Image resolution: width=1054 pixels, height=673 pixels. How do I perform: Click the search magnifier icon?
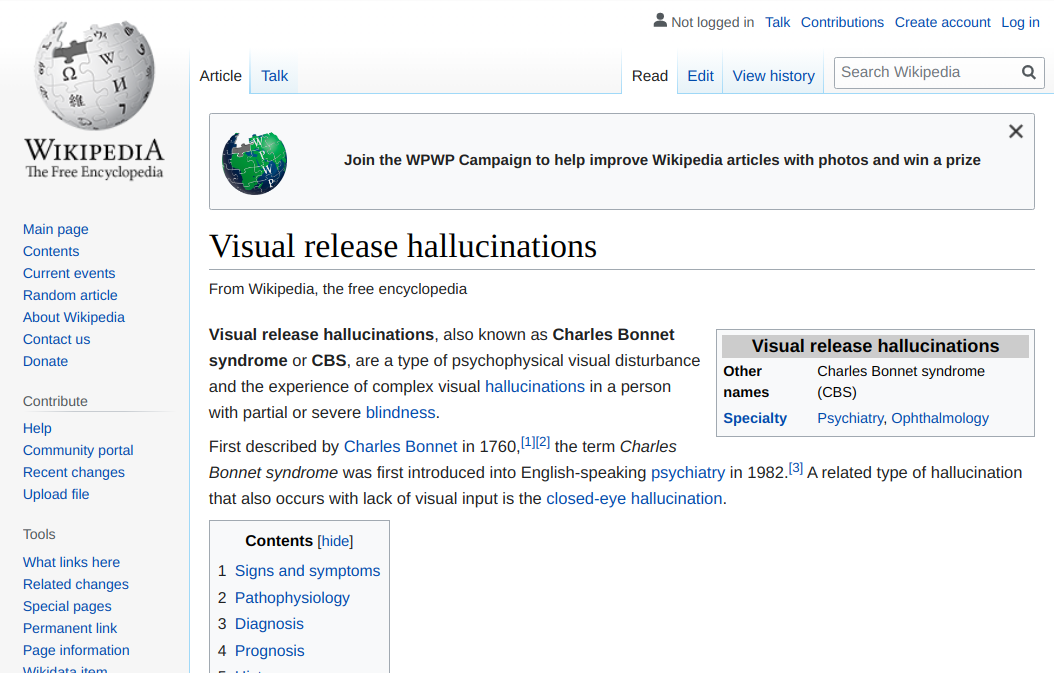pos(1028,73)
